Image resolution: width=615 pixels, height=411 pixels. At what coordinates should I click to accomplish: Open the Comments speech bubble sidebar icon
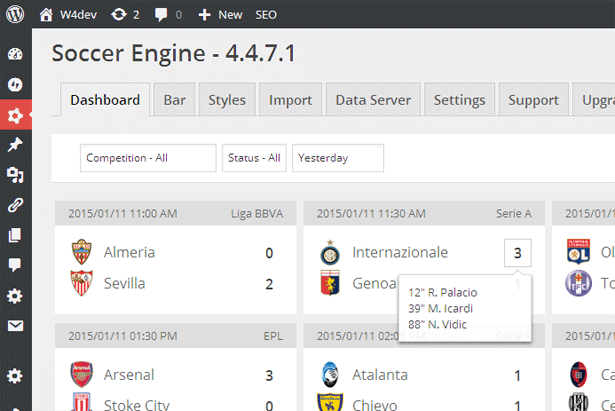coord(15,265)
